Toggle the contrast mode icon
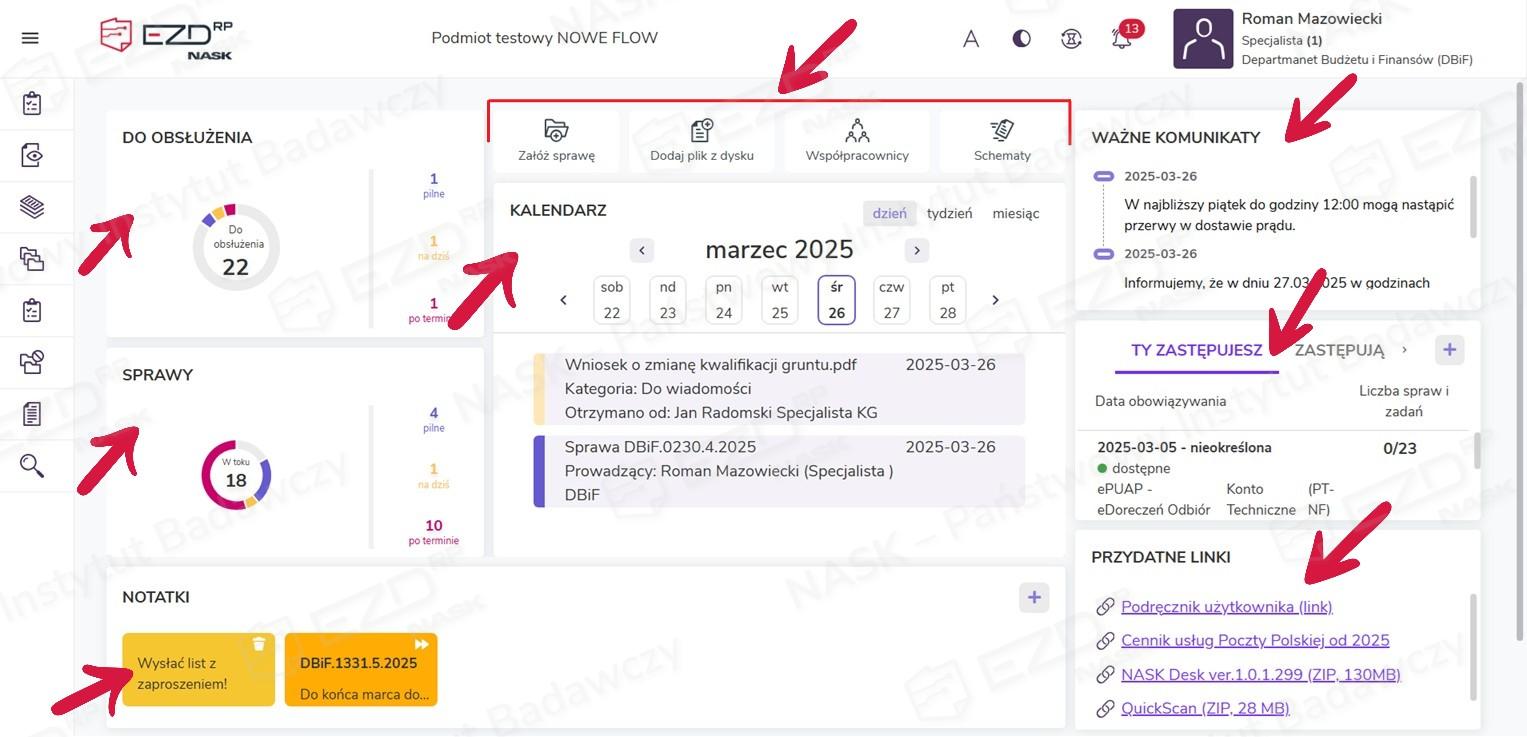 [1021, 39]
